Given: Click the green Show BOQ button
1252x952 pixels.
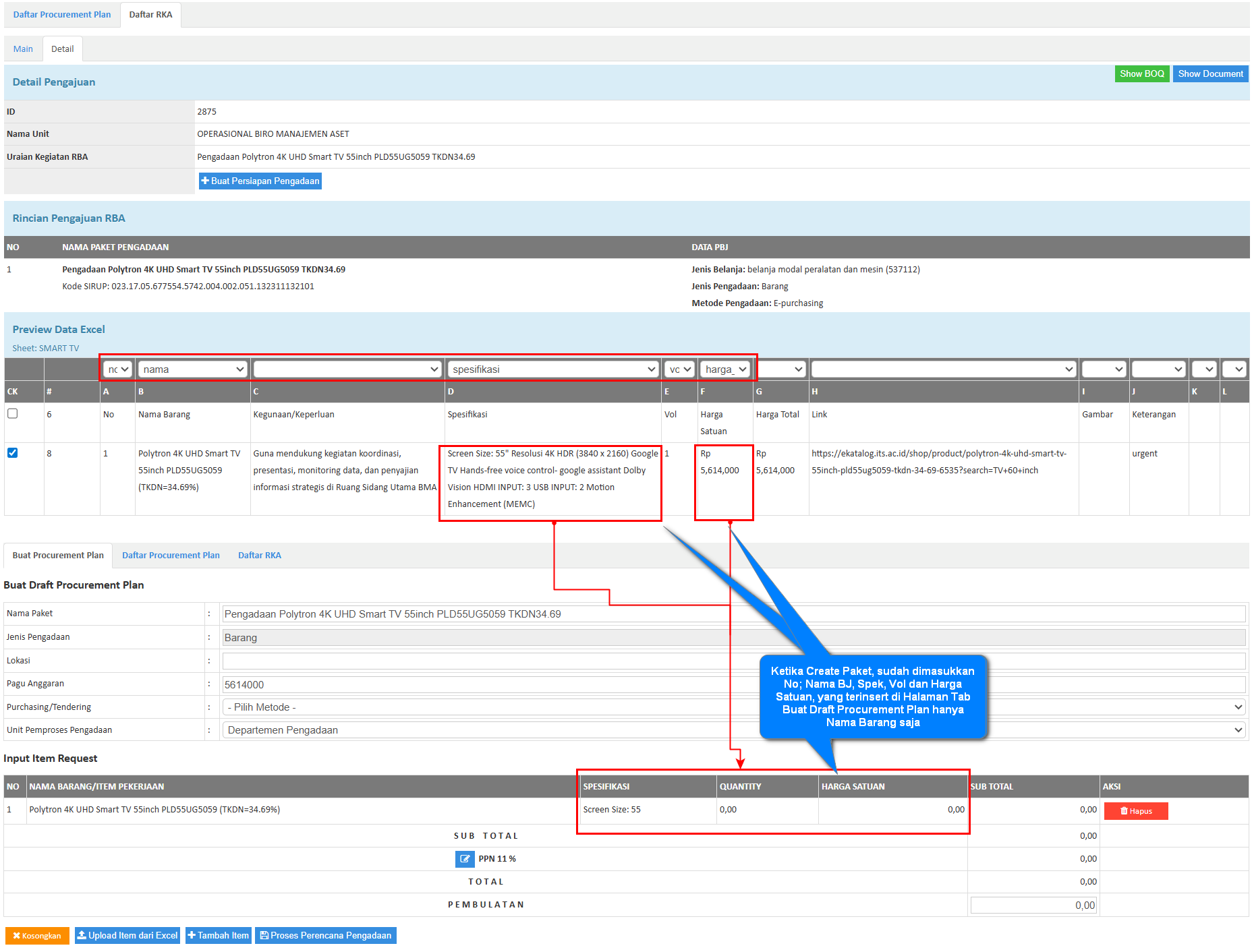Looking at the screenshot, I should pyautogui.click(x=1141, y=74).
